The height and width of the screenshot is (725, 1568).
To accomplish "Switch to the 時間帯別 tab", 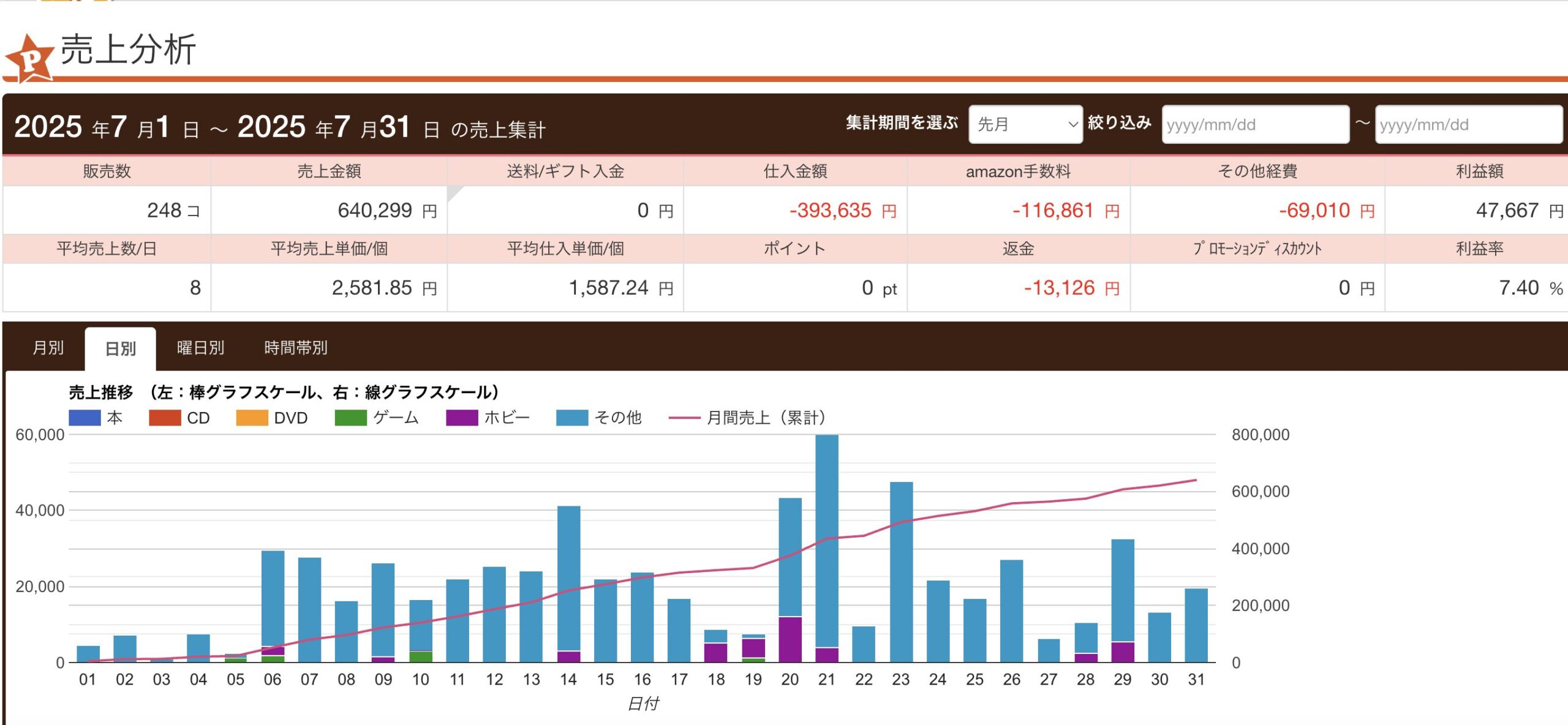I will pyautogui.click(x=295, y=348).
